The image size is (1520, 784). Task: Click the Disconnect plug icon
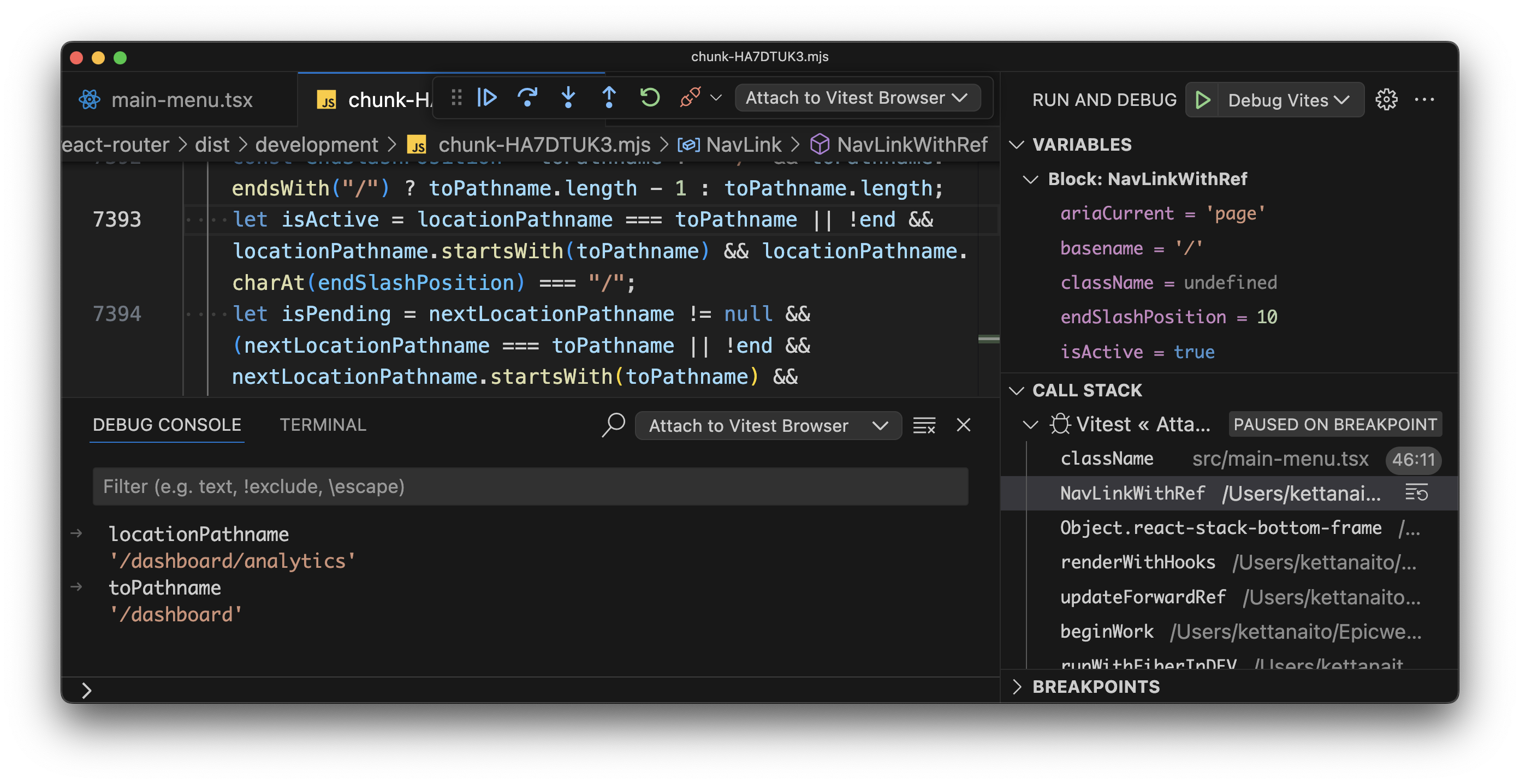pyautogui.click(x=690, y=97)
